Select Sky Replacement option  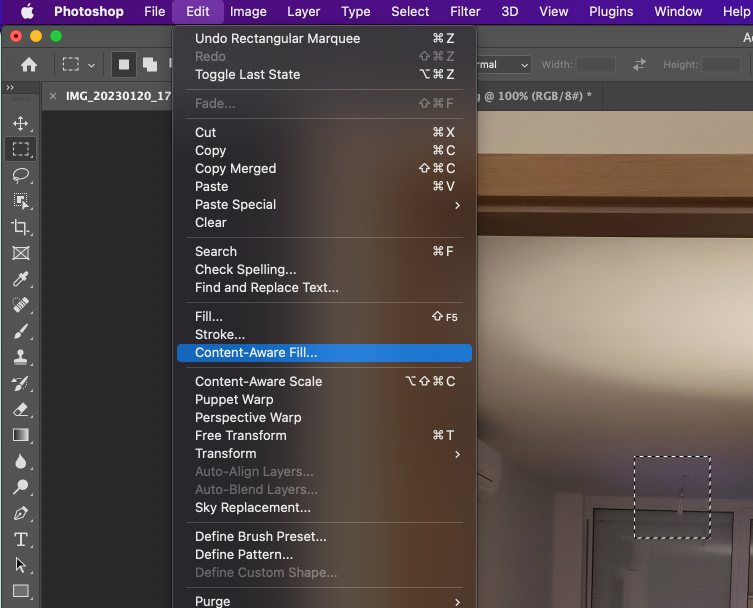coord(324,508)
